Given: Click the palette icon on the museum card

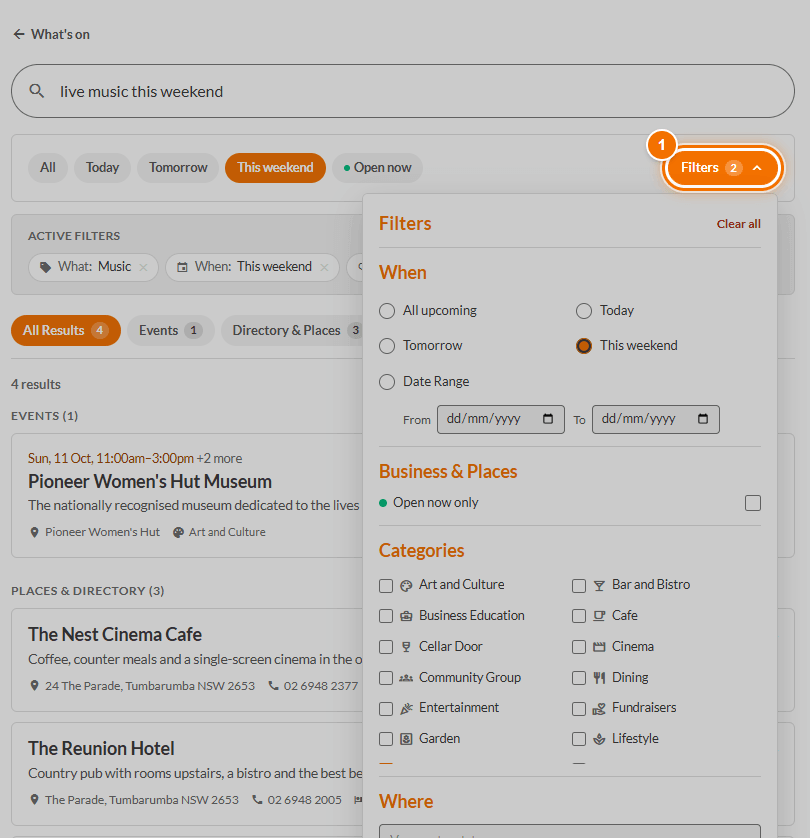Looking at the screenshot, I should (178, 532).
